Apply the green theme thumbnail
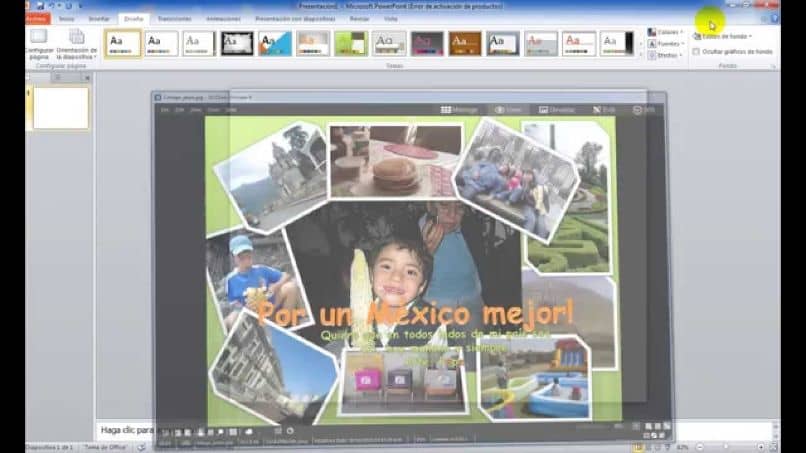The width and height of the screenshot is (806, 453). pos(351,43)
